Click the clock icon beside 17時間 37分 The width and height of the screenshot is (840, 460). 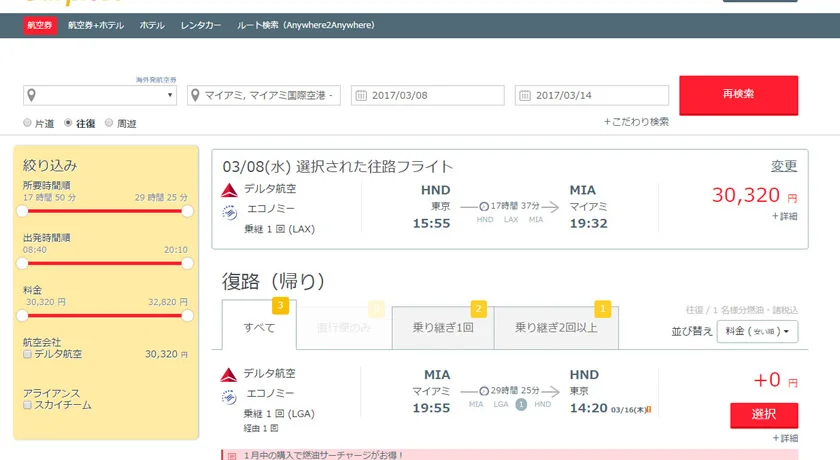point(484,206)
